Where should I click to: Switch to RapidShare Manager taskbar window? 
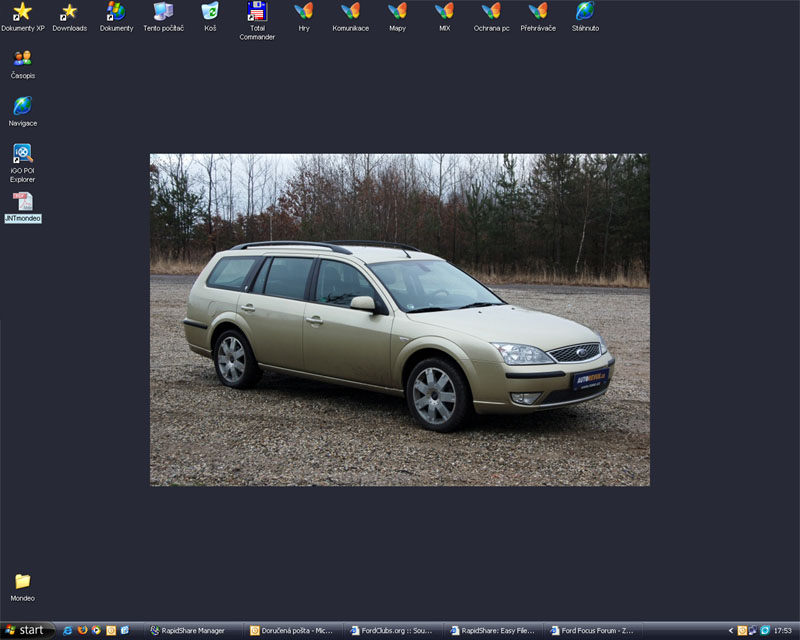[x=192, y=631]
